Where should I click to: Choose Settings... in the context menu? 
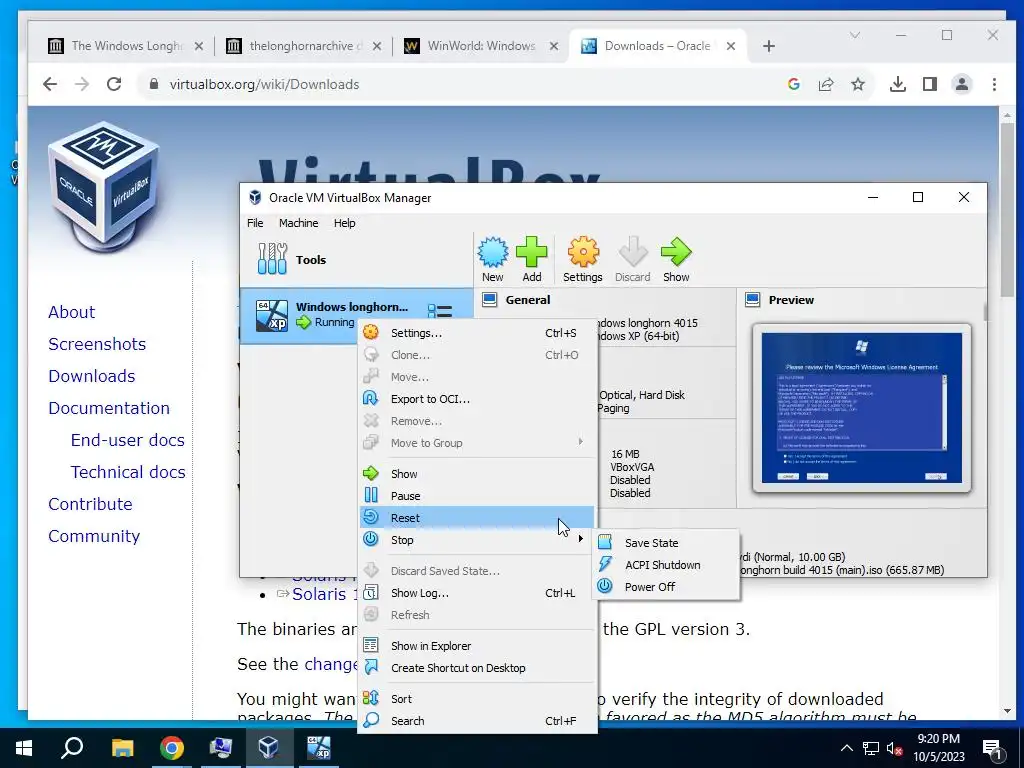[477, 333]
